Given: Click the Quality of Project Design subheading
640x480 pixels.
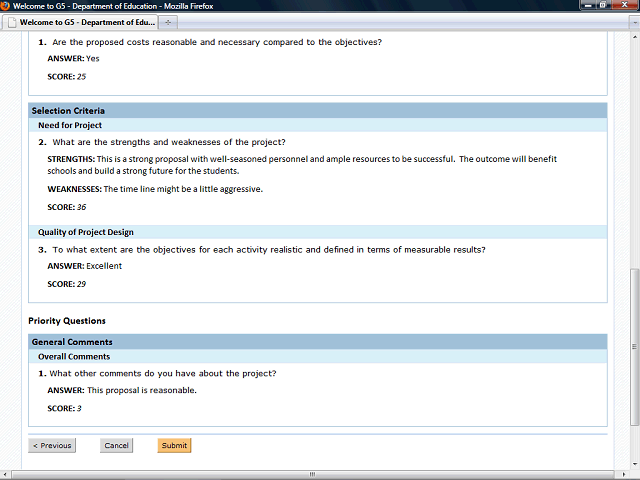Looking at the screenshot, I should point(86,232).
